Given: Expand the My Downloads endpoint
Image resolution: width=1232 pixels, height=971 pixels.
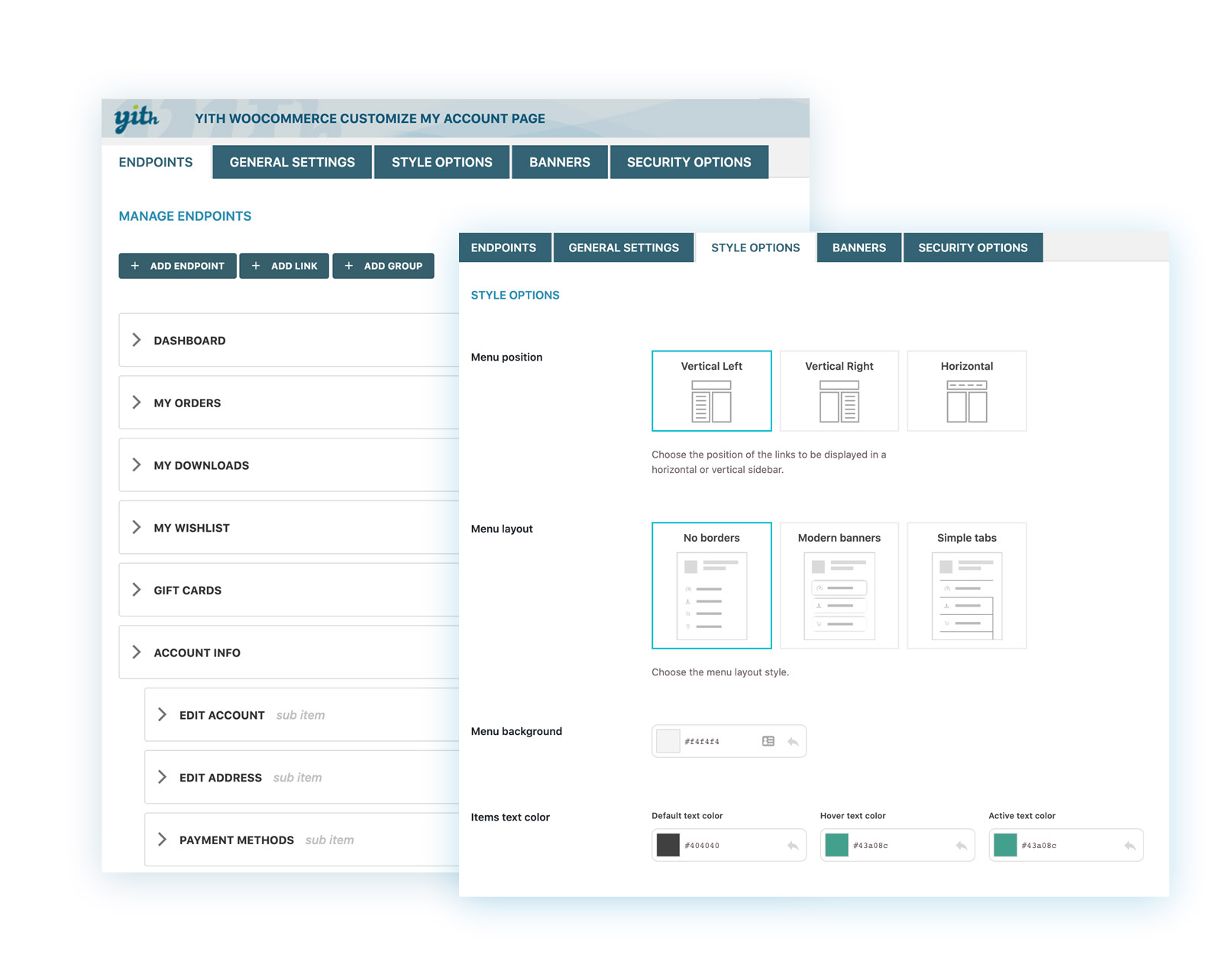Looking at the screenshot, I should (137, 465).
